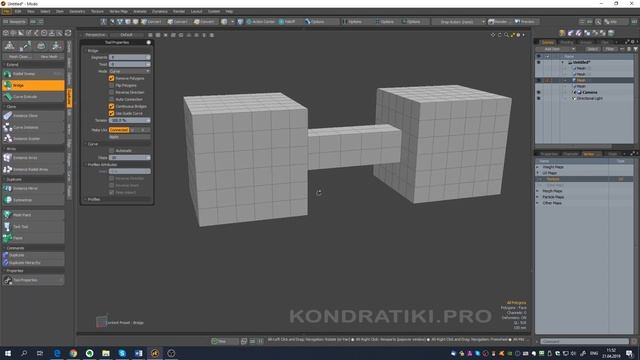Viewport: 640px width, 360px height.
Task: Select the Symmetrize tool
Action: pyautogui.click(x=33, y=200)
